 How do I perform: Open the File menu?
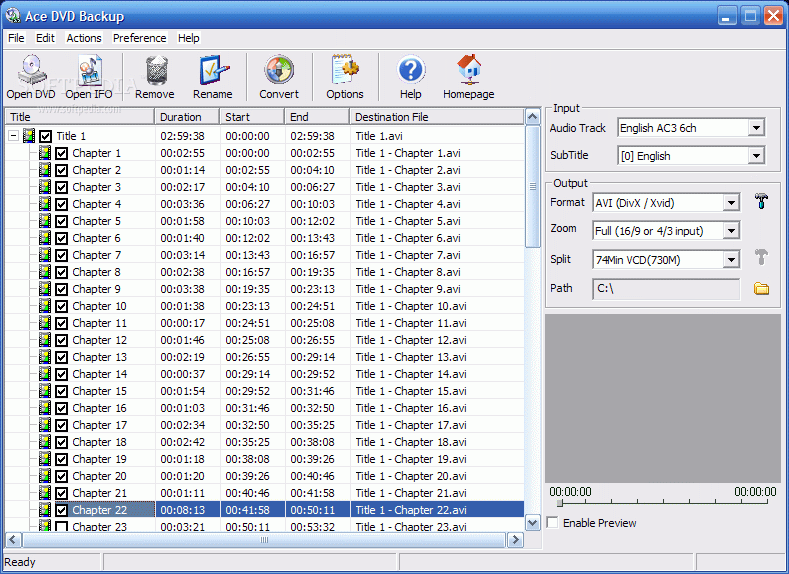click(x=16, y=38)
